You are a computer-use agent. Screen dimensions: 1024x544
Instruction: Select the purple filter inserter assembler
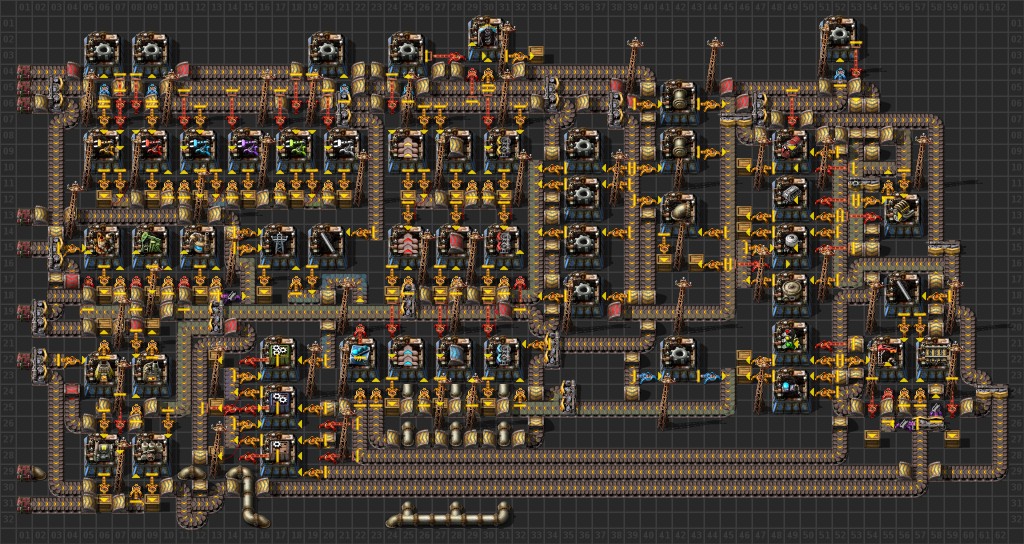pos(247,151)
